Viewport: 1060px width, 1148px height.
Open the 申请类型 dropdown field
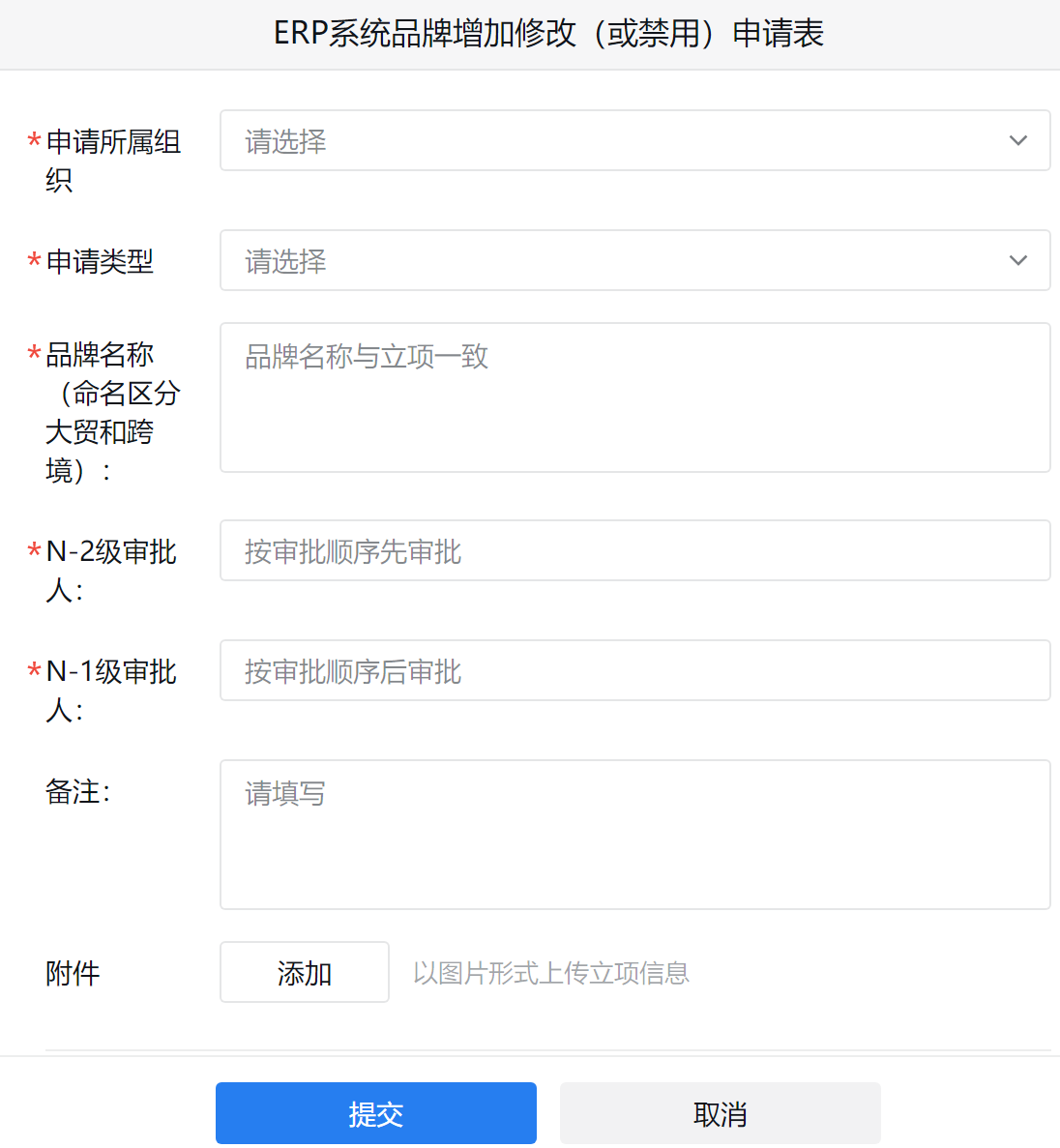634,260
